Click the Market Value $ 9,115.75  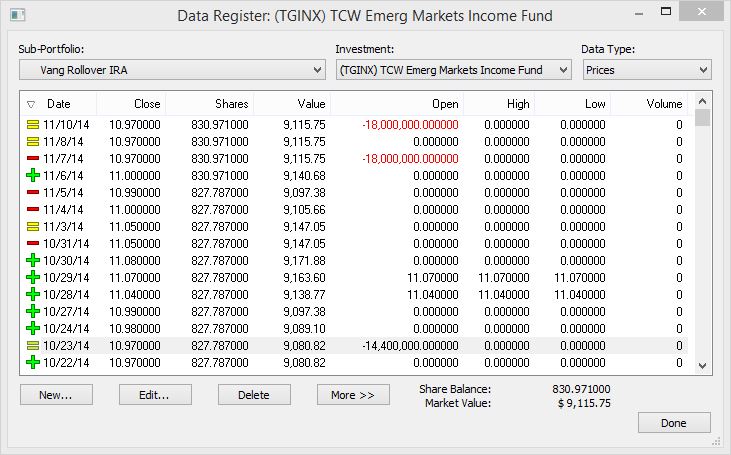(584, 403)
